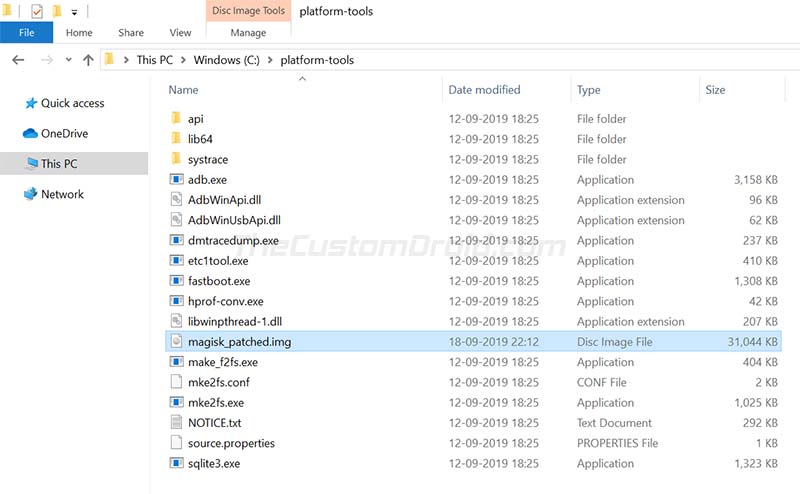
Task: Click folder icon in the address bar
Action: point(109,60)
